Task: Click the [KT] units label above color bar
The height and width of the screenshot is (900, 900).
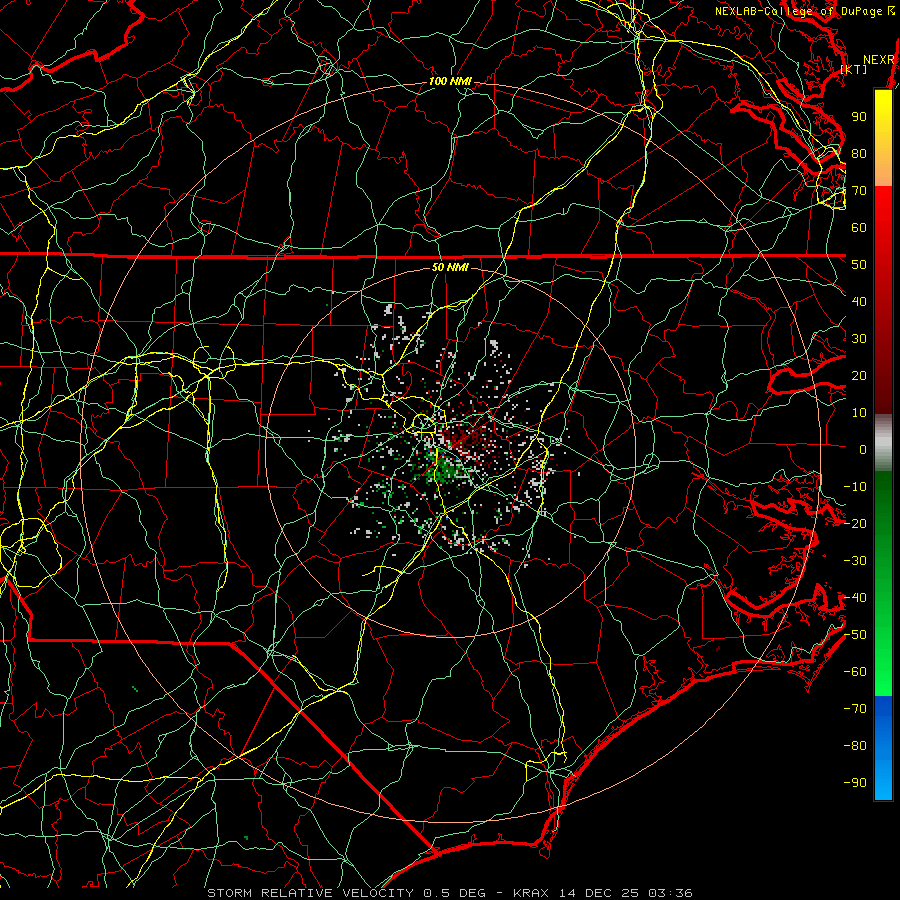Action: coord(854,69)
